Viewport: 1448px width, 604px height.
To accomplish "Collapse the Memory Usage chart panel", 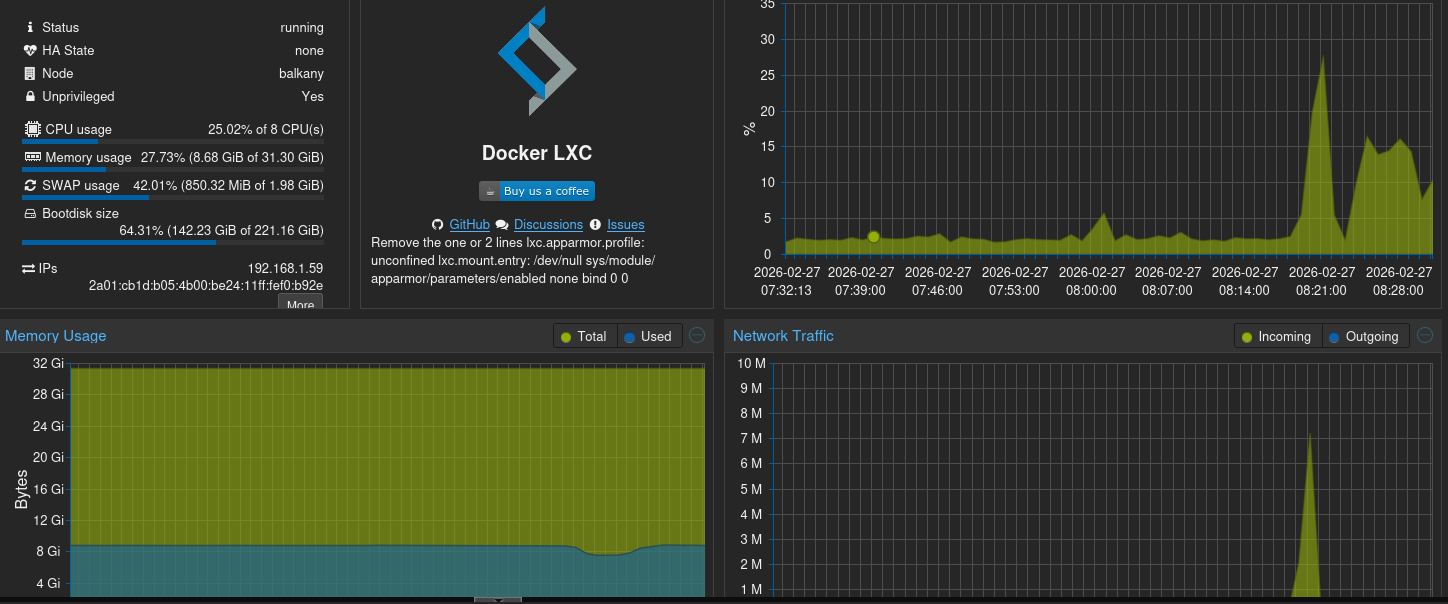I will click(x=698, y=336).
